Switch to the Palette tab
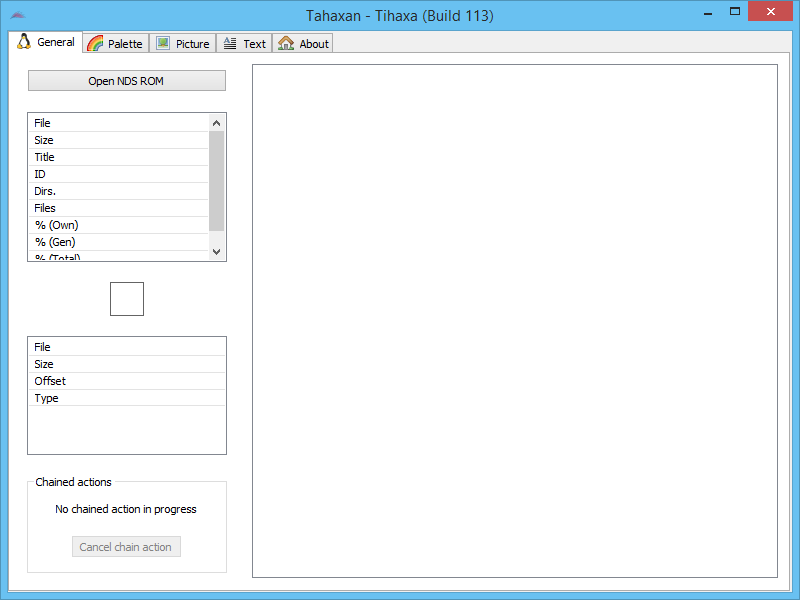Viewport: 800px width, 600px height. (116, 43)
